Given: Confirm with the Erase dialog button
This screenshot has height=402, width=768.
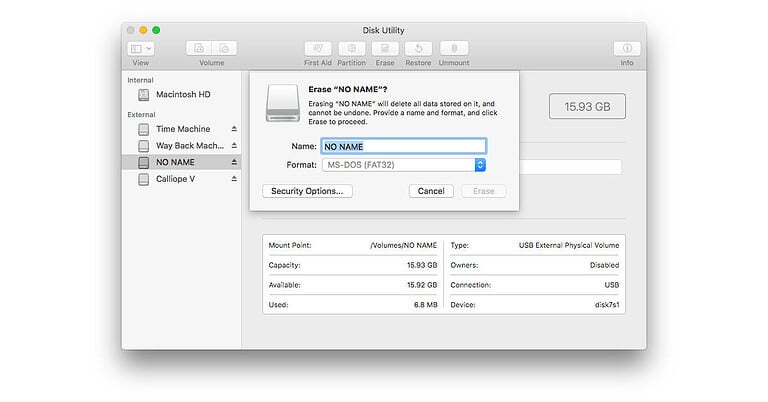Looking at the screenshot, I should point(483,191).
